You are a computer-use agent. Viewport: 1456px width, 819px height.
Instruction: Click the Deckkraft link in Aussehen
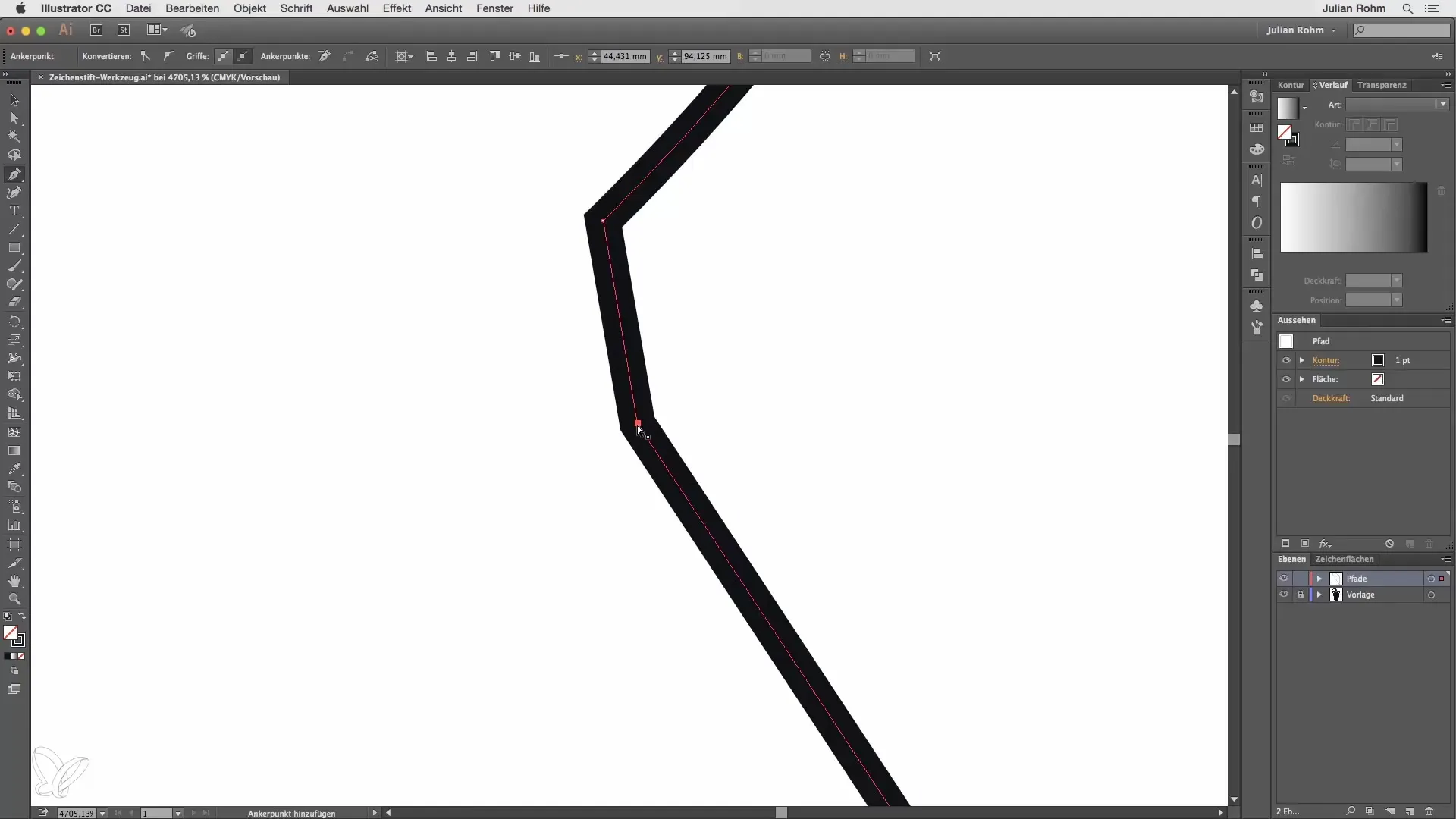click(1331, 398)
